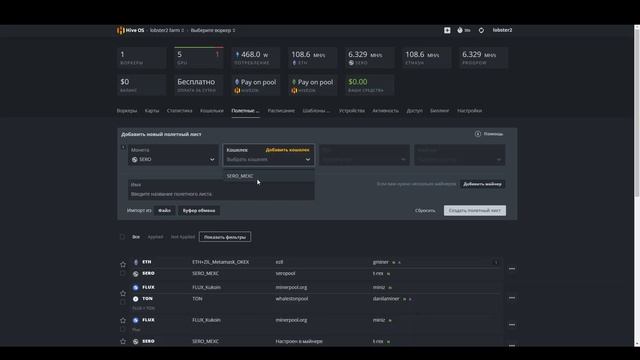This screenshot has height=360, width=640.
Task: Tick the select-all flight sheets checkbox
Action: click(x=122, y=237)
